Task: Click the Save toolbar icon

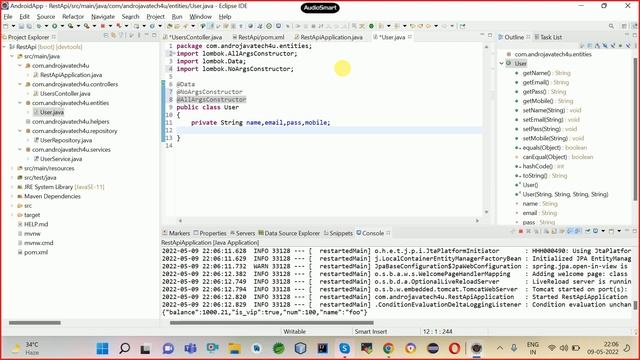Action: click(x=21, y=26)
